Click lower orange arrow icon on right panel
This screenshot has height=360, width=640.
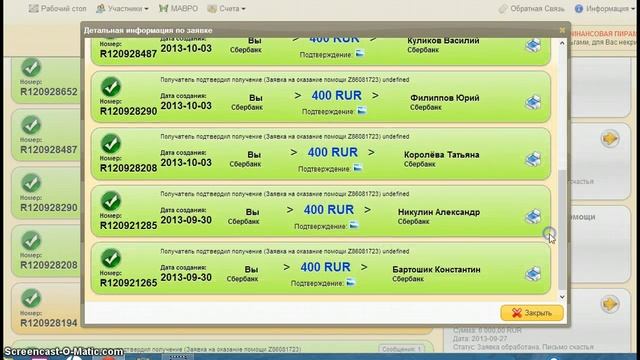pos(610,304)
